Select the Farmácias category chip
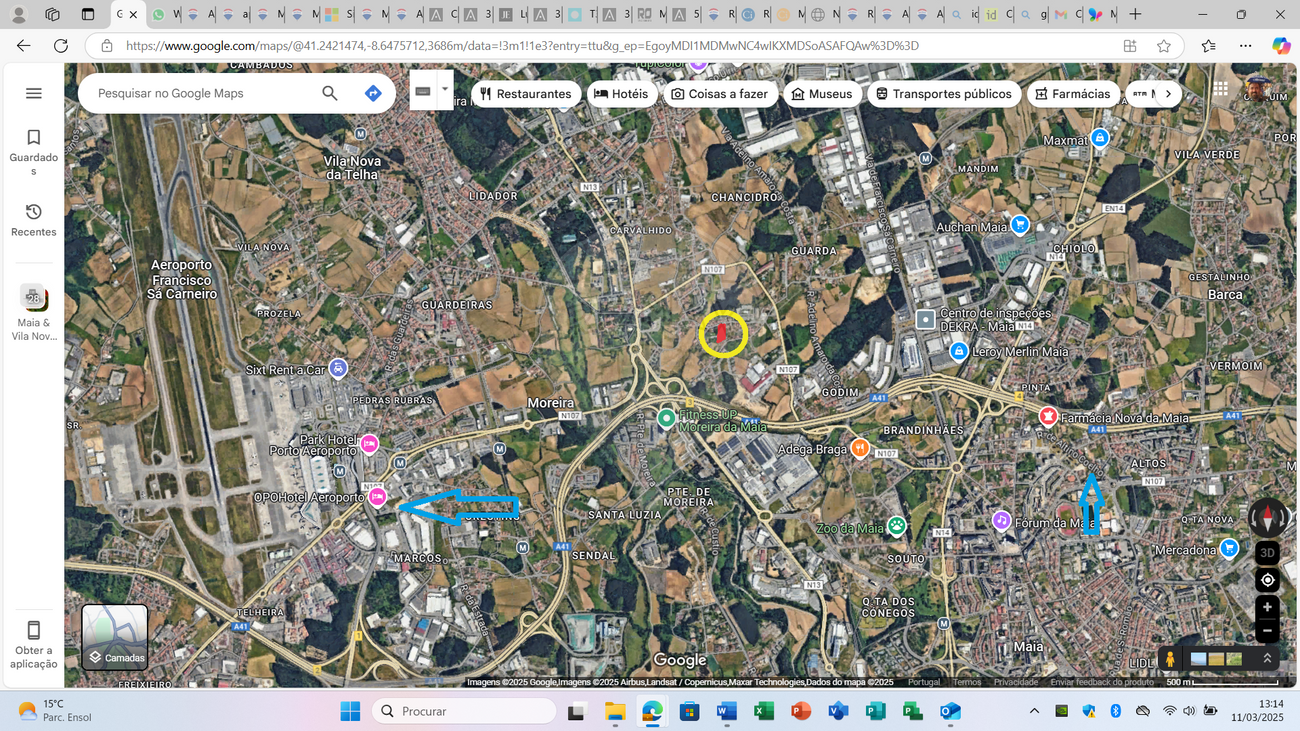 [1073, 94]
